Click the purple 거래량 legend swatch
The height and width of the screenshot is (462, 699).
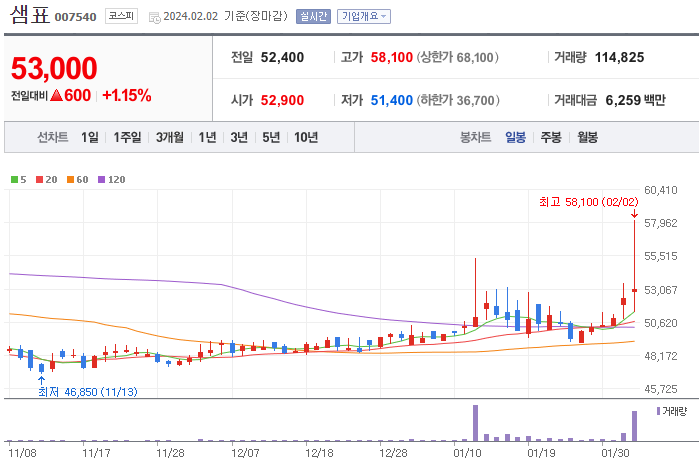click(x=658, y=411)
